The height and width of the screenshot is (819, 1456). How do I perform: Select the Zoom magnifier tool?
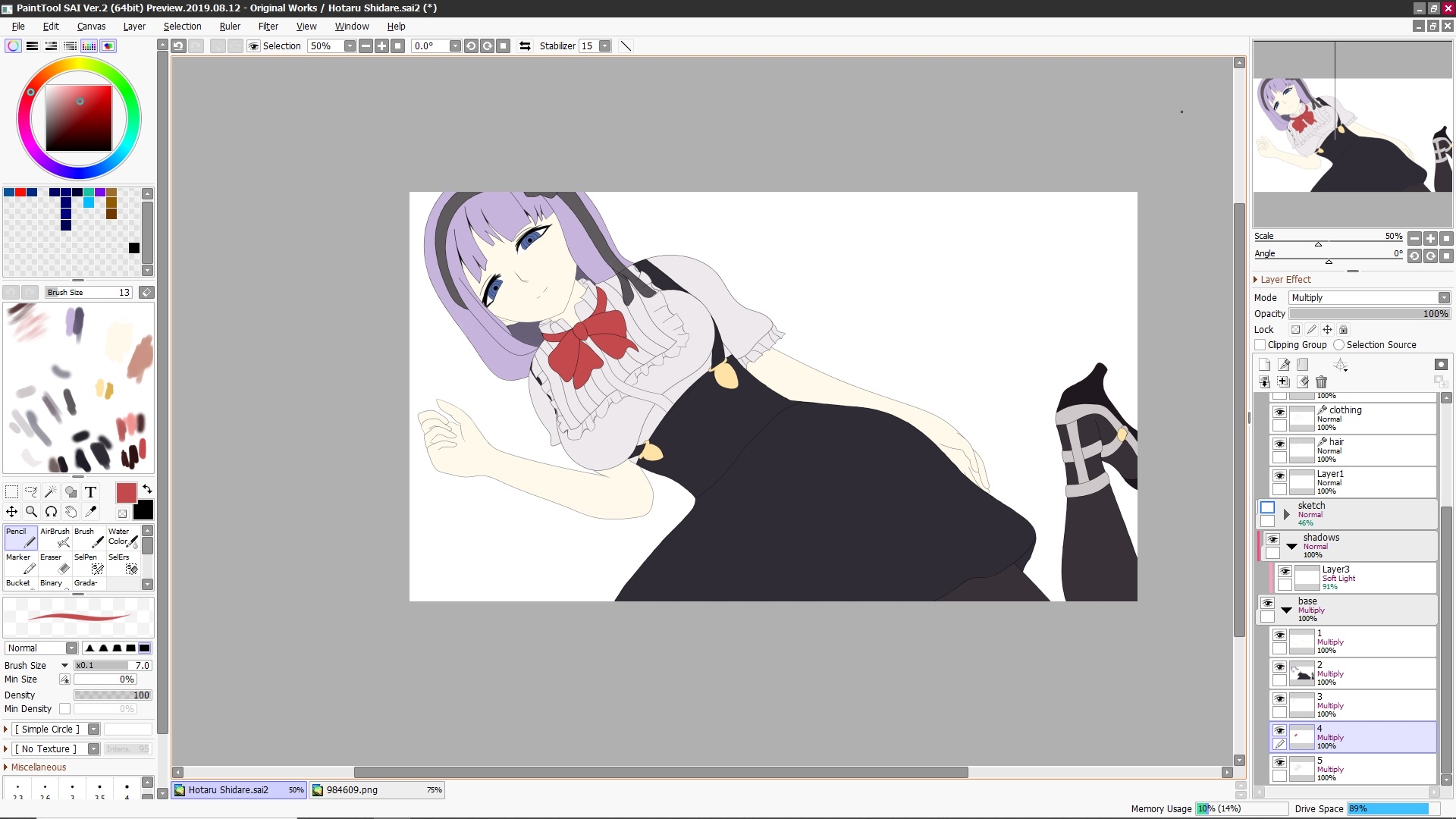(x=31, y=512)
